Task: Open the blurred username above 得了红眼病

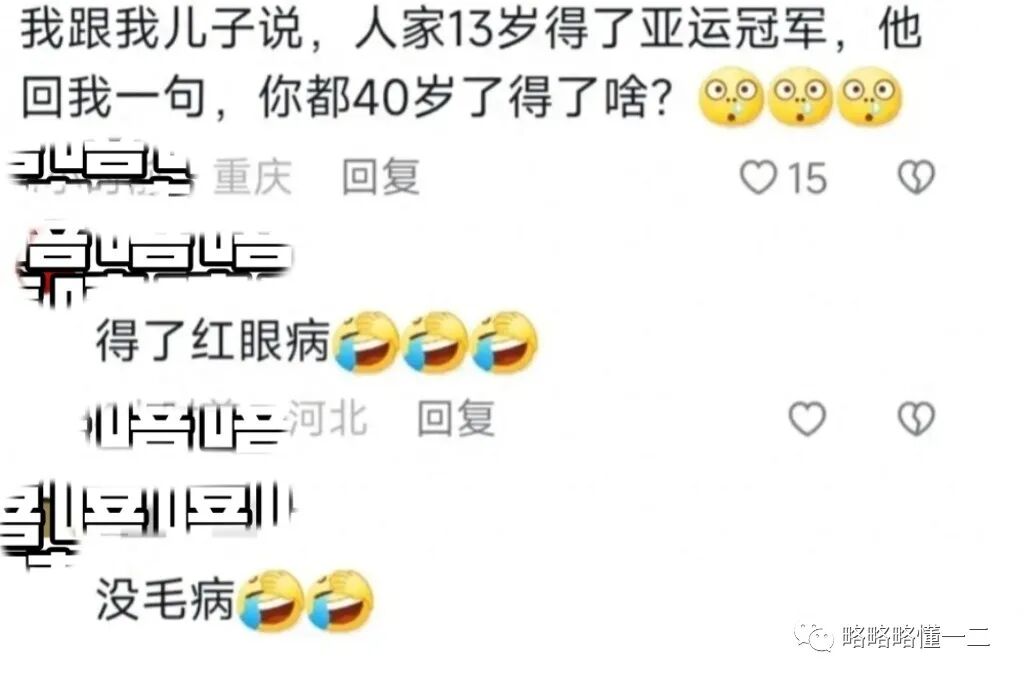Action: 155,263
